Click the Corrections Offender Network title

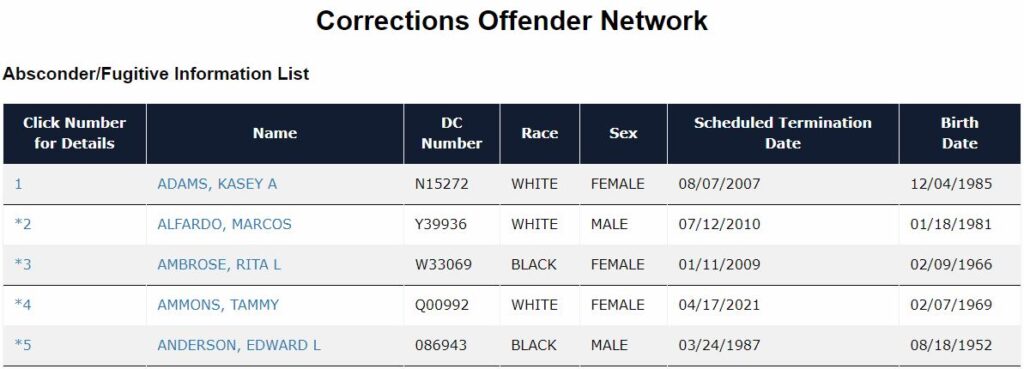coord(511,20)
